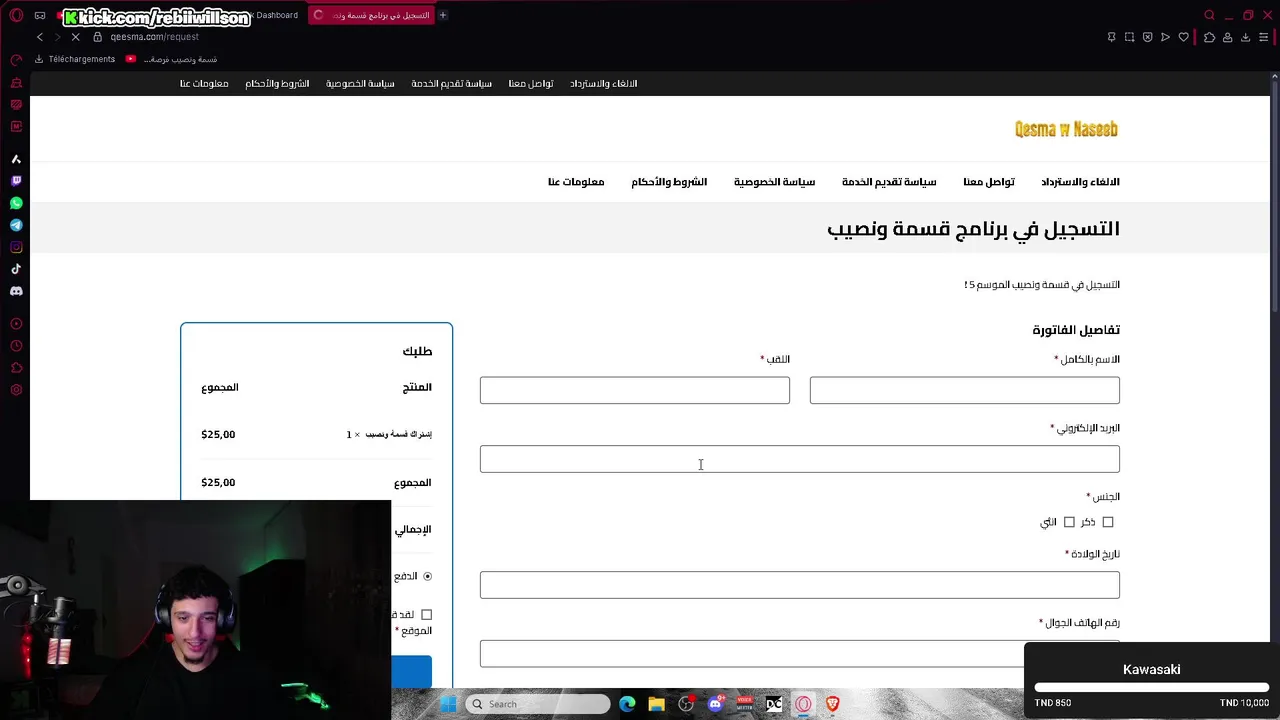
Task: Open the account profile icon
Action: (x=1227, y=37)
